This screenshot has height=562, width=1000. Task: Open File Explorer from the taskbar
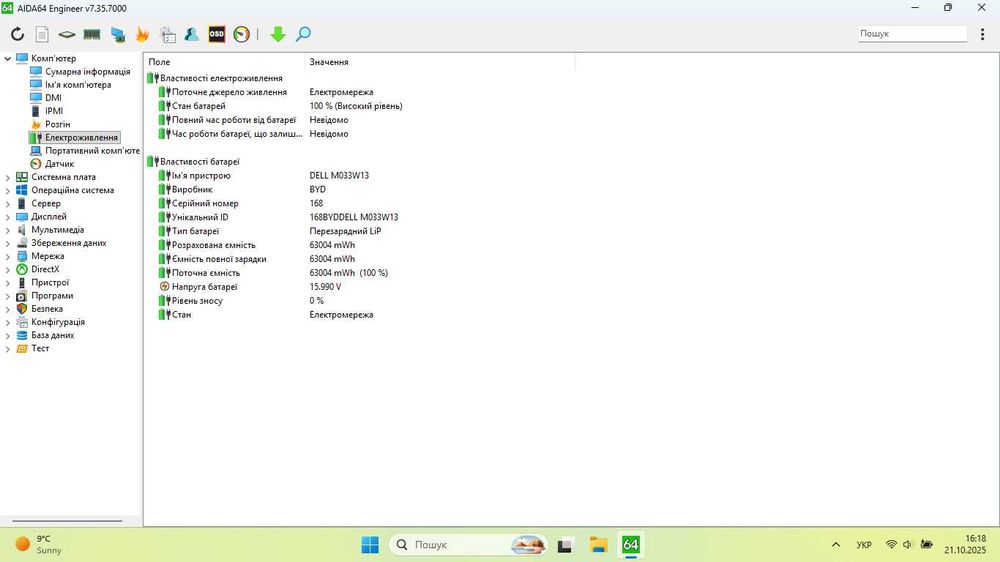click(x=598, y=545)
